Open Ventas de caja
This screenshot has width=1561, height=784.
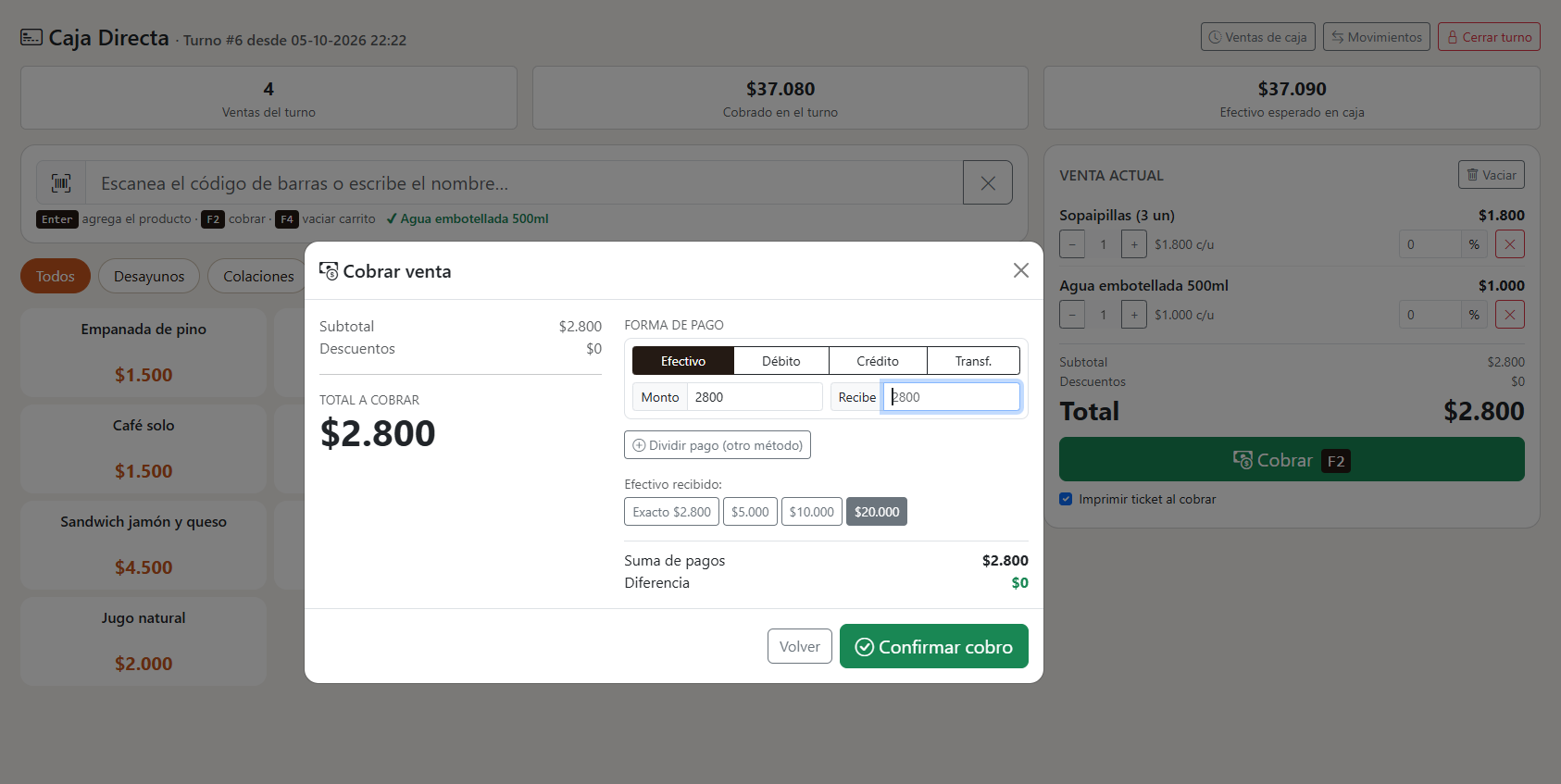tap(1258, 37)
